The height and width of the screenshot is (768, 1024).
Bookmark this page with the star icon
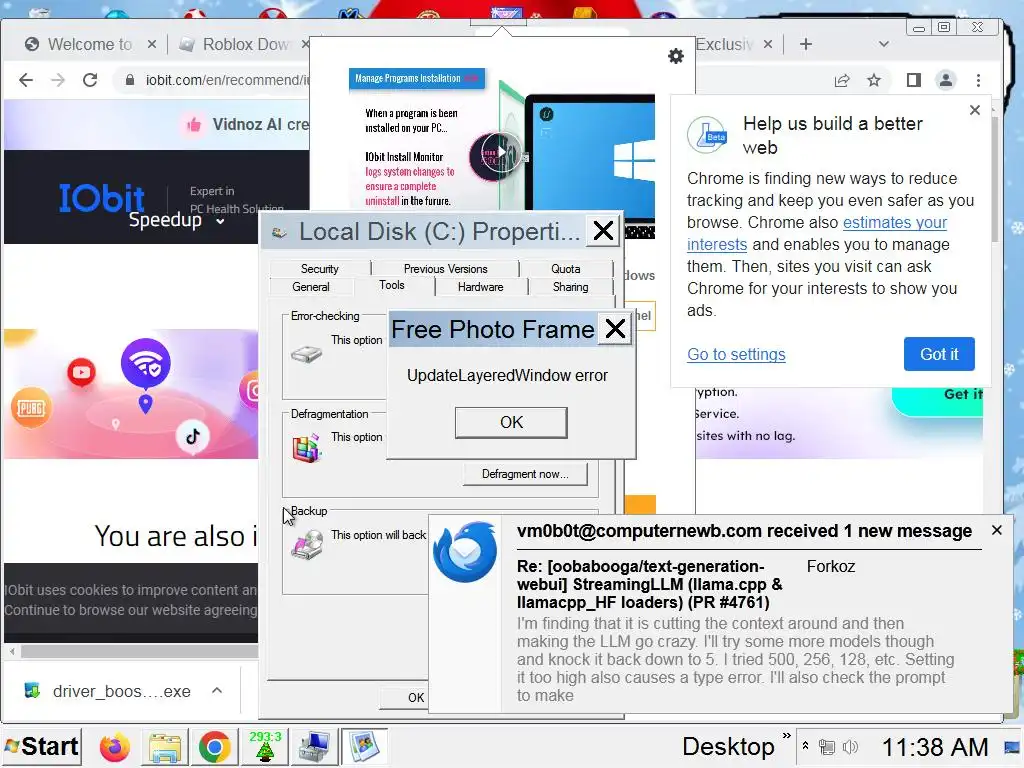[874, 80]
